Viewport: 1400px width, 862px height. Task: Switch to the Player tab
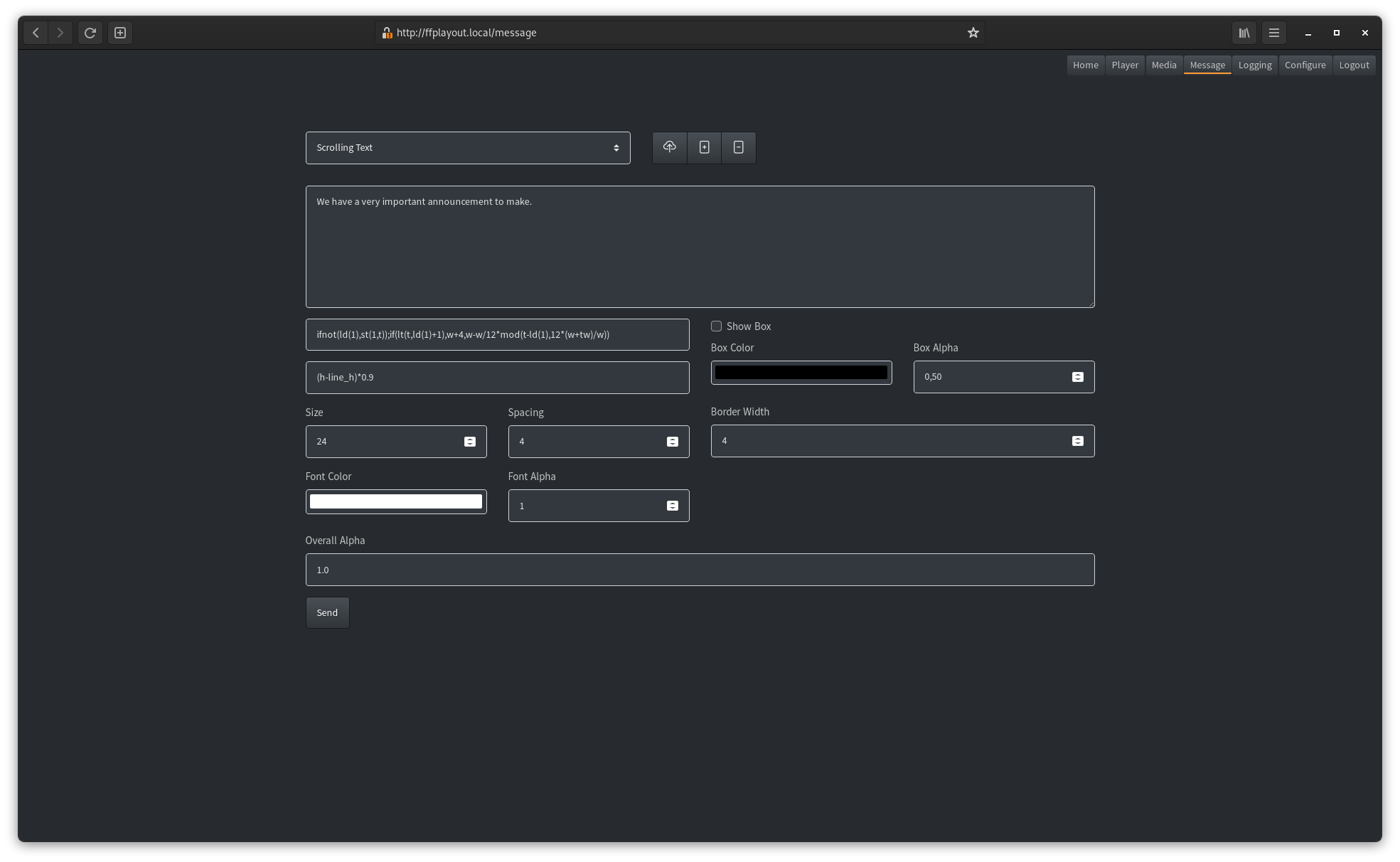1125,65
